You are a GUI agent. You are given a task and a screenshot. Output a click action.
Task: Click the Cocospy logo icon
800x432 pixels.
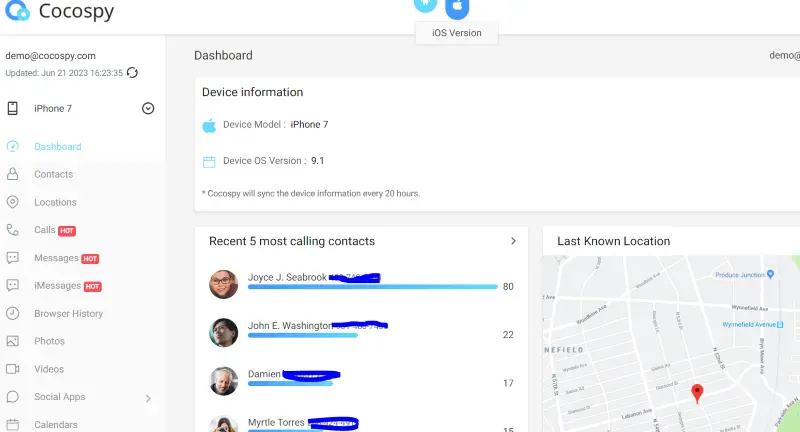click(x=17, y=10)
